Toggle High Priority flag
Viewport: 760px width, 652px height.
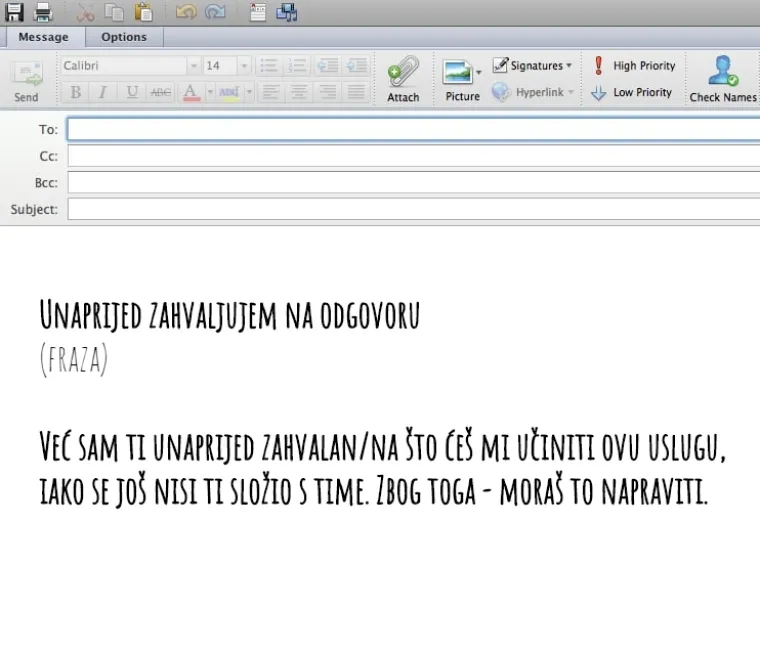[x=634, y=66]
